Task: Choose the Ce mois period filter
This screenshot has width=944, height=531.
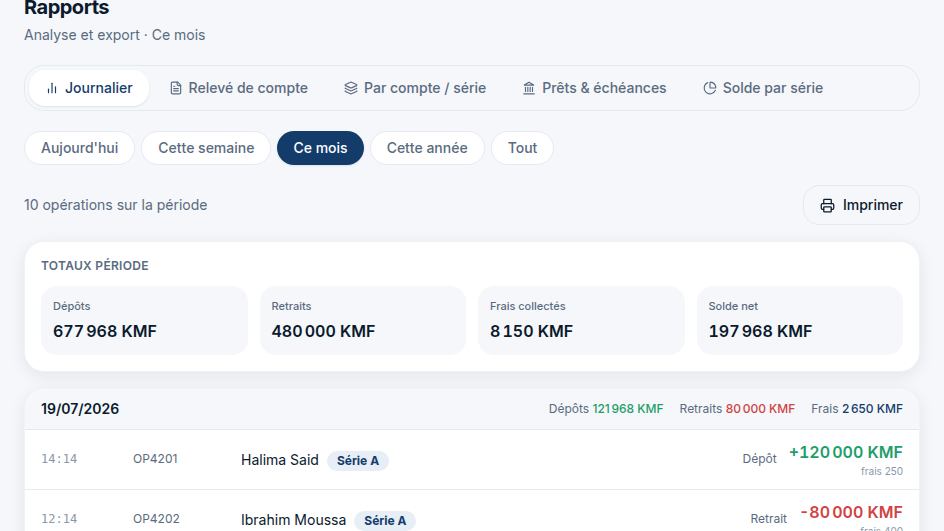Action: click(320, 148)
